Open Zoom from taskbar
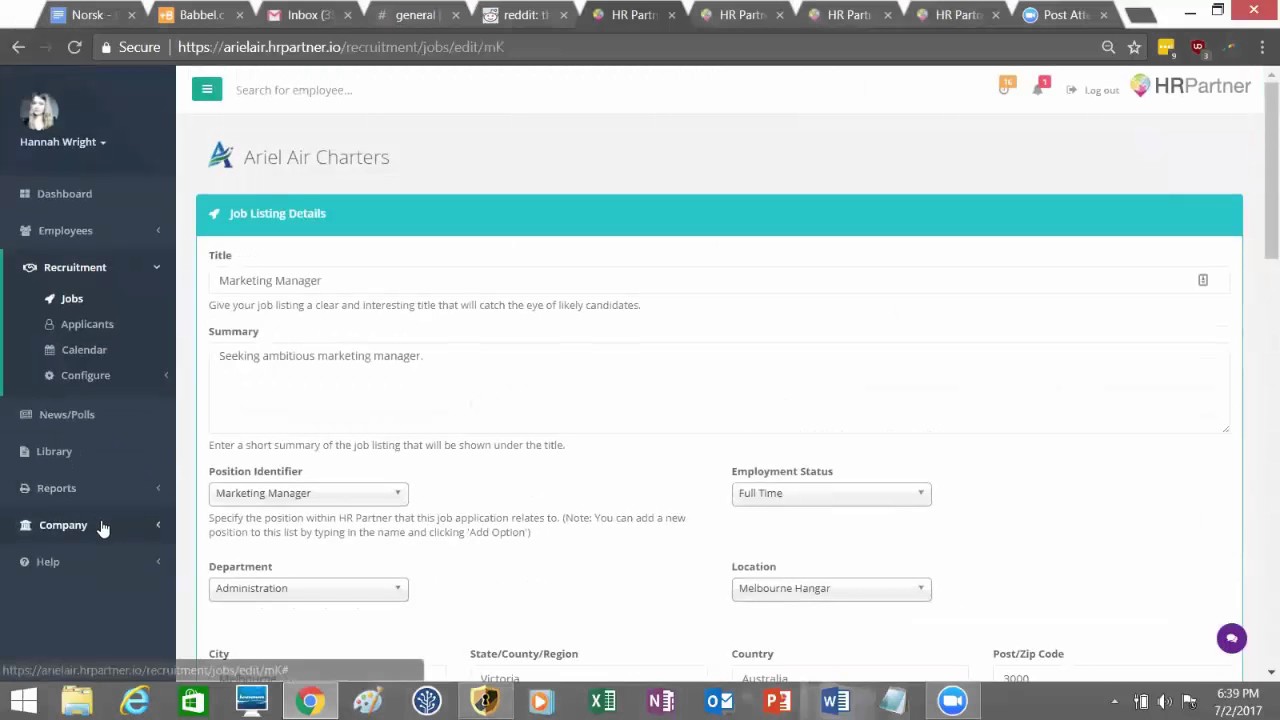This screenshot has width=1280, height=720. [952, 701]
